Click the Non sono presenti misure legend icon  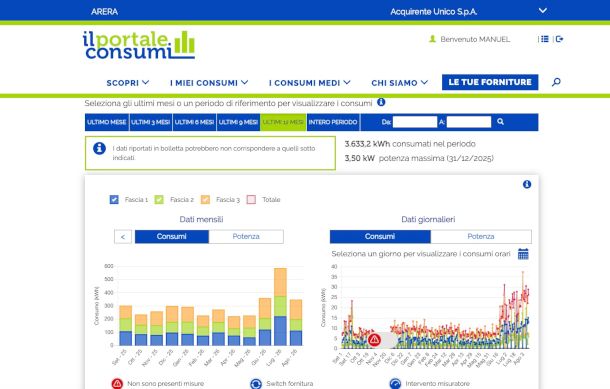tap(117, 384)
